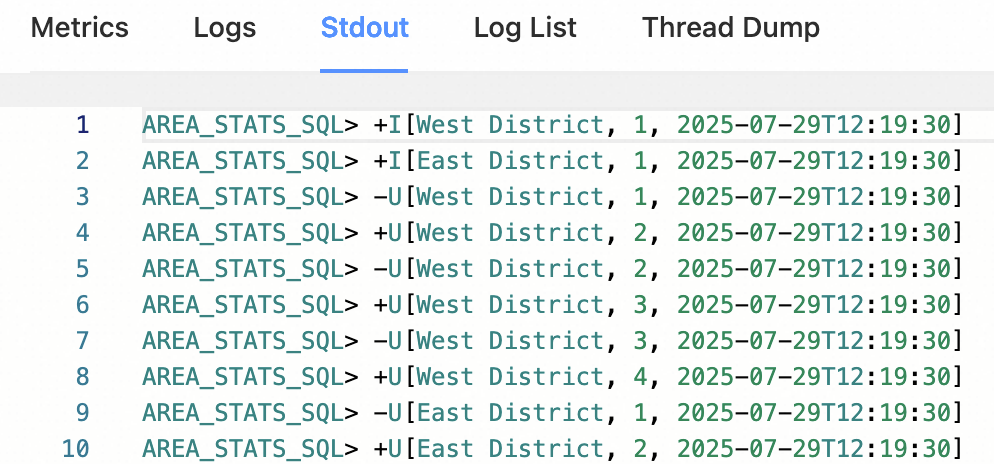Screen dimensions: 994x464
Task: Click the -U[West District, 2 output line
Action: [552, 269]
